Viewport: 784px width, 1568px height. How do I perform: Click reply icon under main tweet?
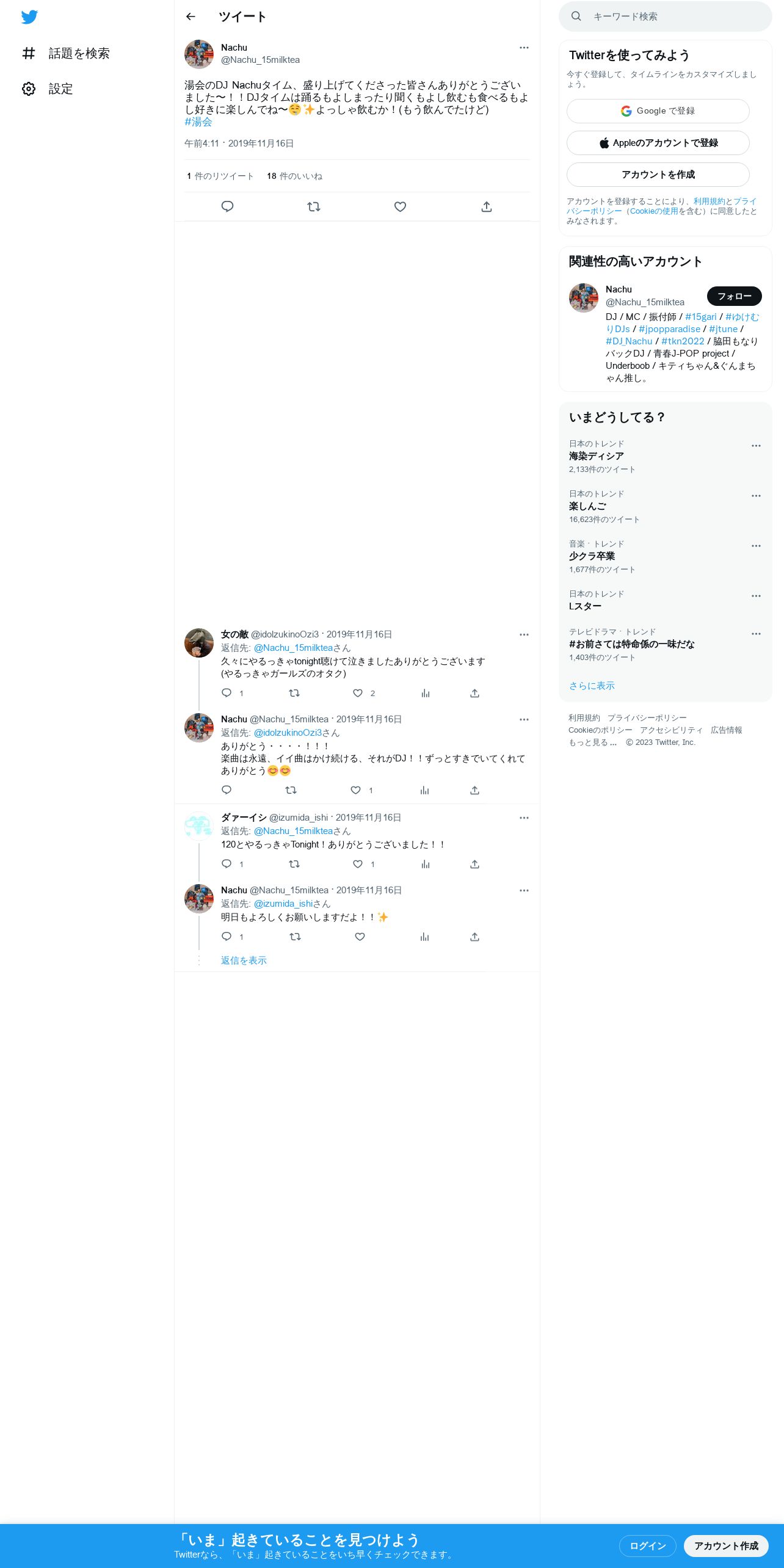[x=227, y=206]
